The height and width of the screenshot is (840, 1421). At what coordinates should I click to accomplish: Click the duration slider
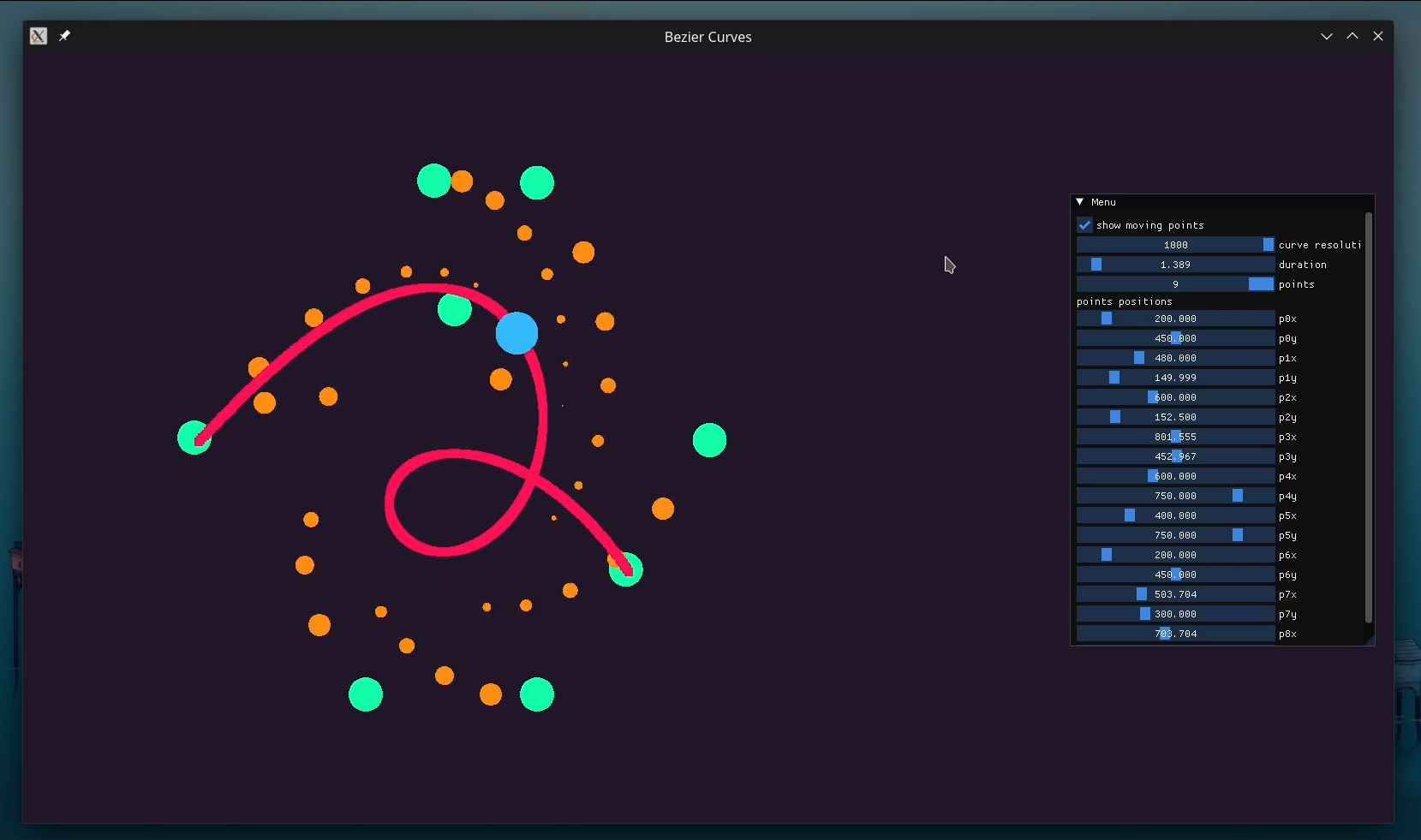(1175, 265)
